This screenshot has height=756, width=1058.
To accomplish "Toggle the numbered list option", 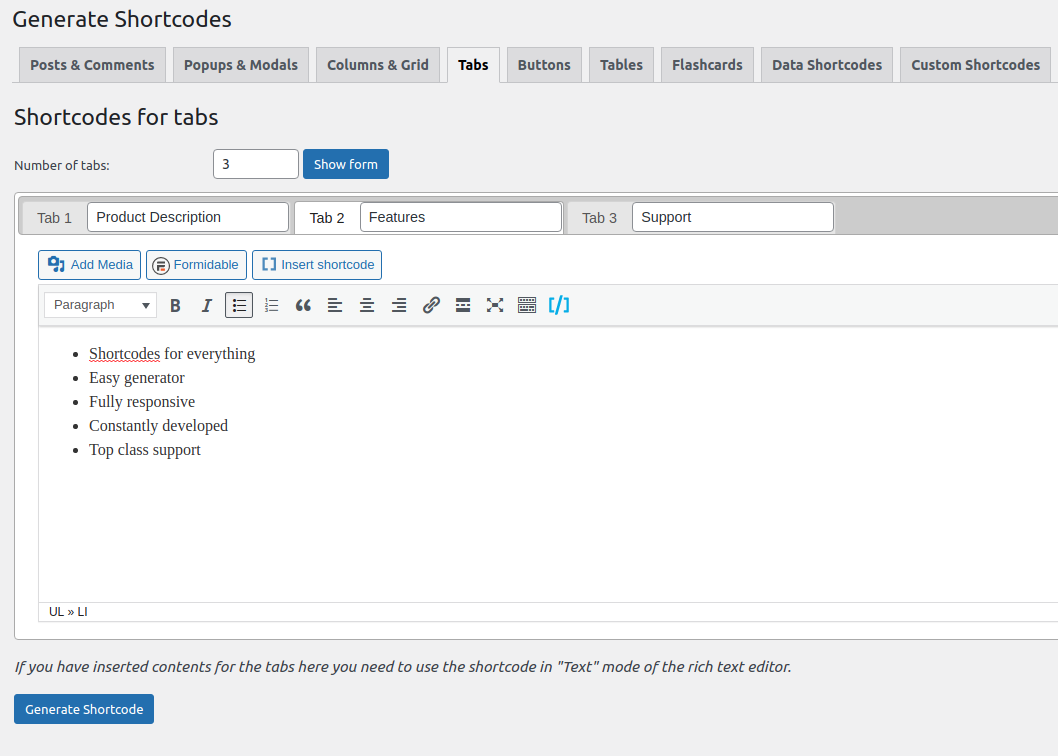I will 271,305.
